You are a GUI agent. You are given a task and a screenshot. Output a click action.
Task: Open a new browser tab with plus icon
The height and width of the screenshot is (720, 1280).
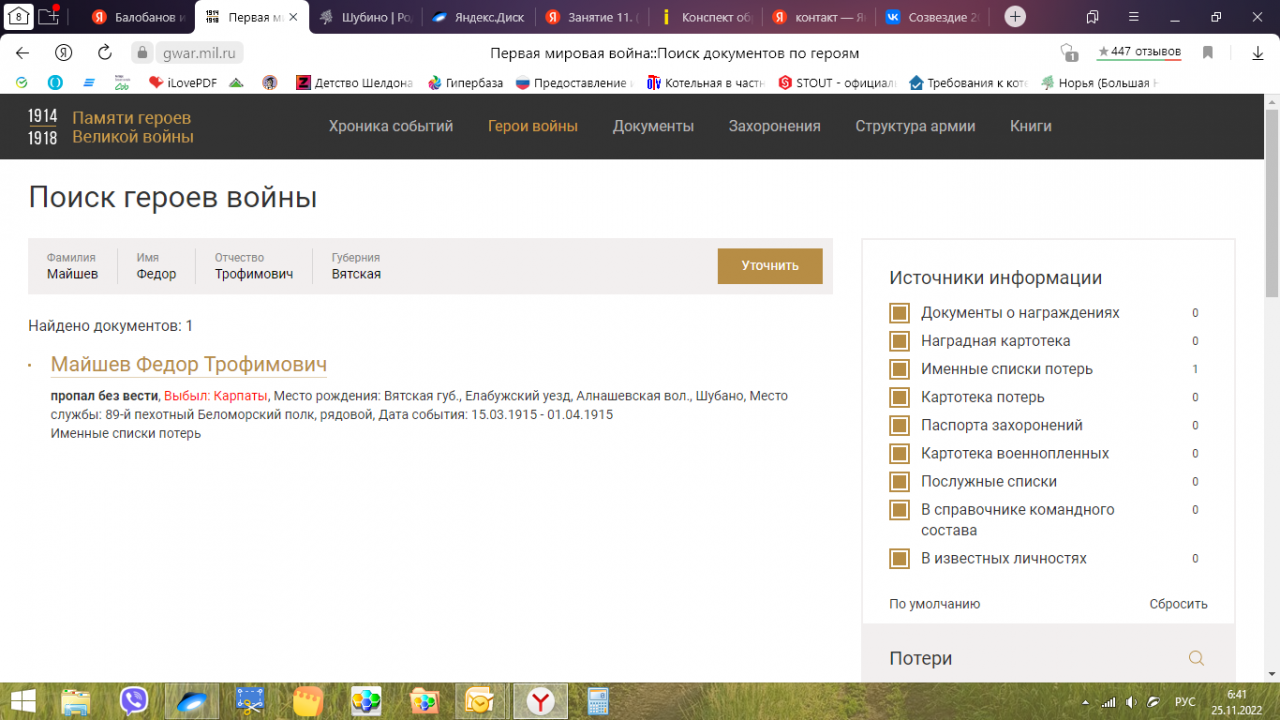(x=1015, y=17)
